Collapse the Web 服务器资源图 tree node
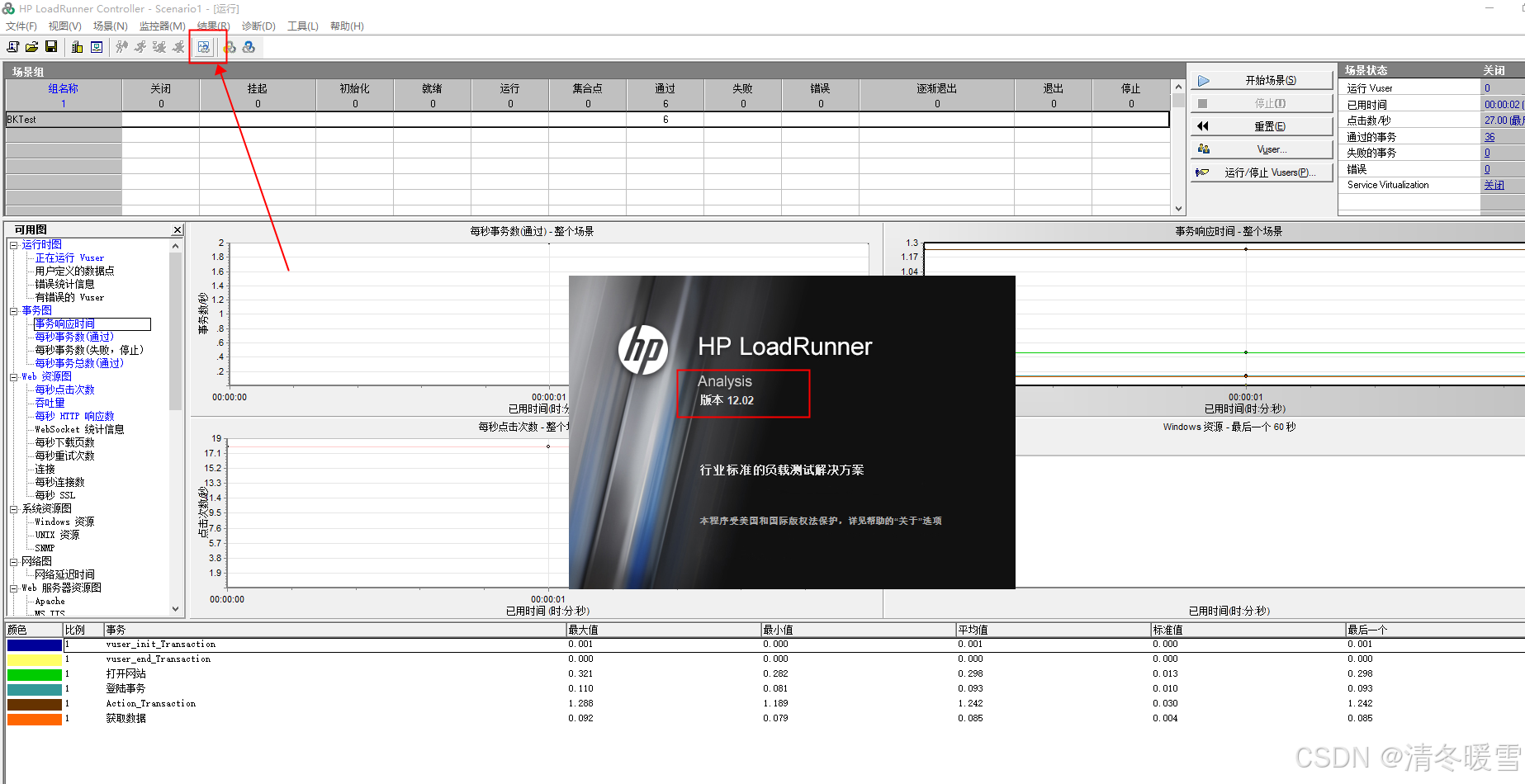Image resolution: width=1525 pixels, height=784 pixels. pyautogui.click(x=14, y=588)
